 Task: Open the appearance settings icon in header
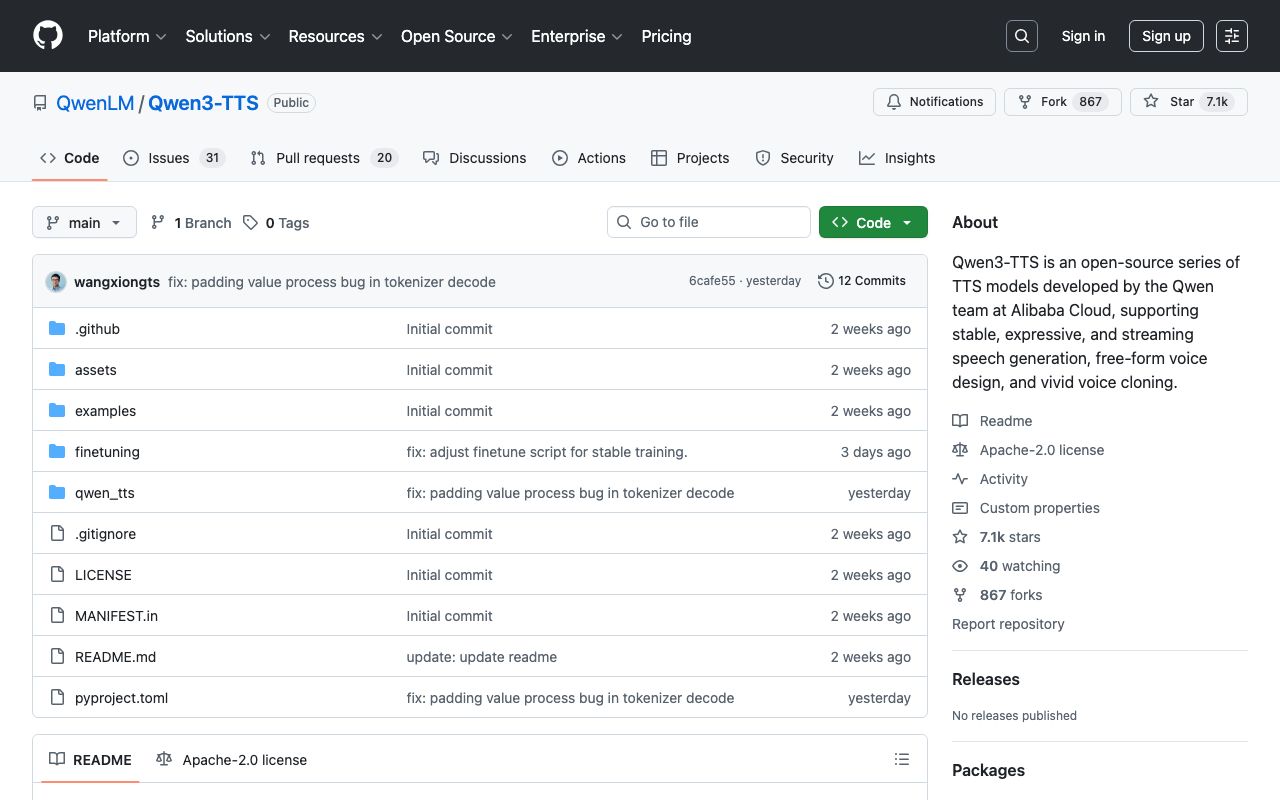1231,36
